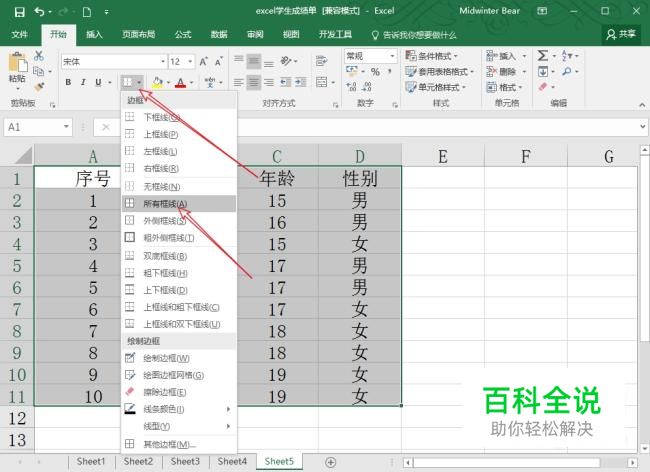Switch to the 页面布局 ribbon tab
This screenshot has width=650, height=472.
pyautogui.click(x=138, y=34)
